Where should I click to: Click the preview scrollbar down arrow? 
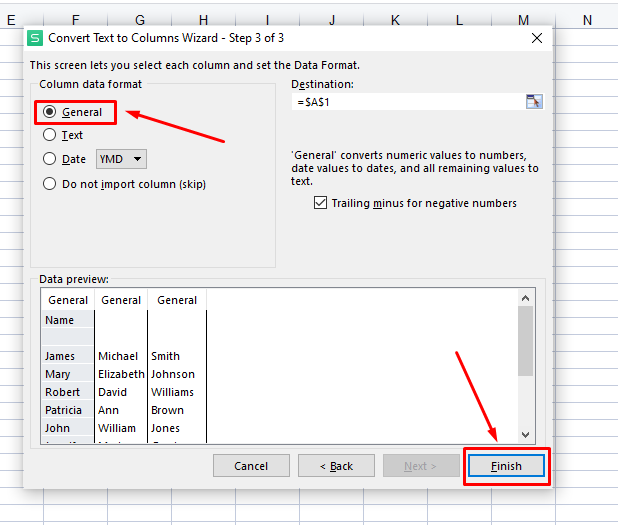pyautogui.click(x=525, y=435)
